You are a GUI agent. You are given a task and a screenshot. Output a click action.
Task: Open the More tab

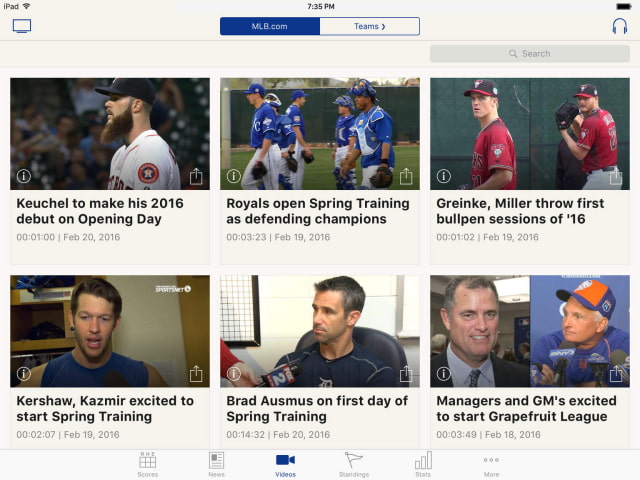[x=491, y=465]
